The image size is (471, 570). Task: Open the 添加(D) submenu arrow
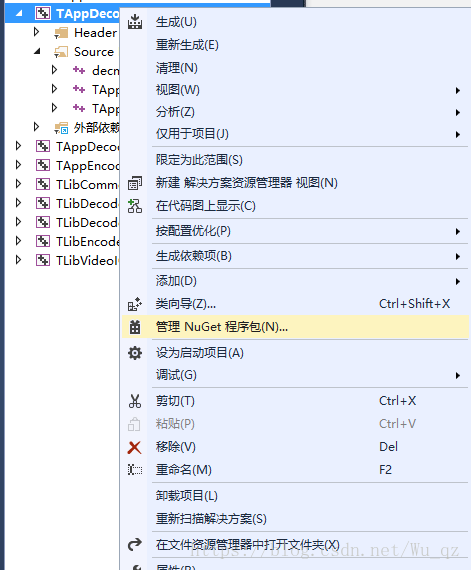click(458, 281)
